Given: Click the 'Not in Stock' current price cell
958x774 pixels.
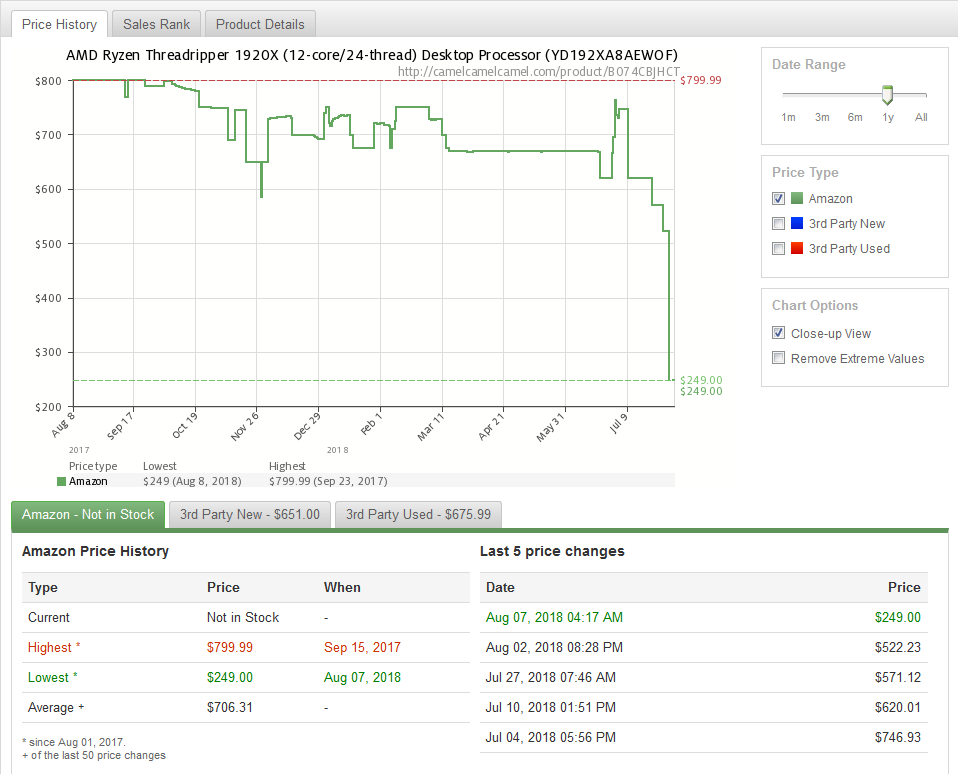Looking at the screenshot, I should 243,618.
